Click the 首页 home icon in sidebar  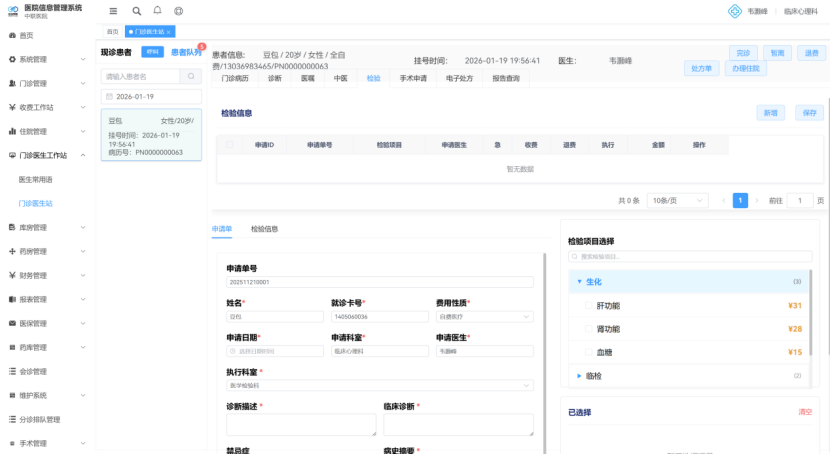12,35
